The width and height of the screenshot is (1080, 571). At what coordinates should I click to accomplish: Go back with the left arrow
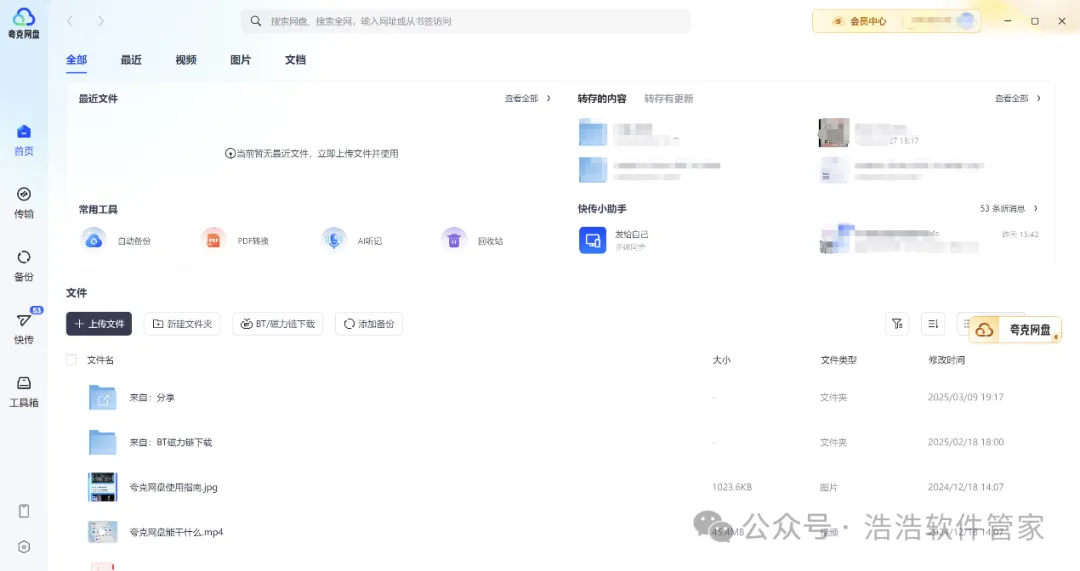click(70, 21)
